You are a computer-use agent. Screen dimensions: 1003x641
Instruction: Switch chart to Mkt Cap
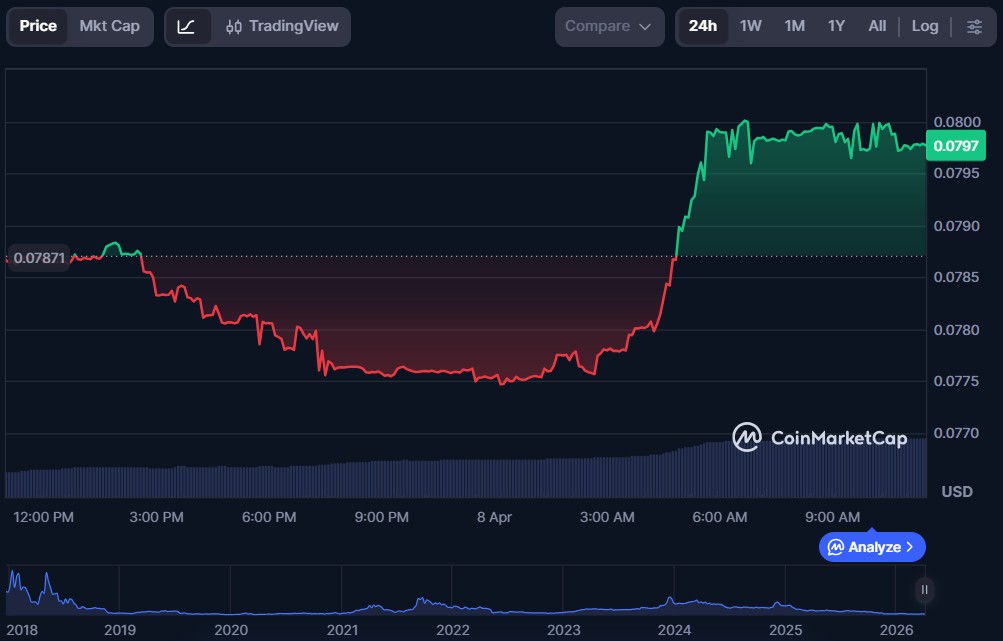pos(110,27)
